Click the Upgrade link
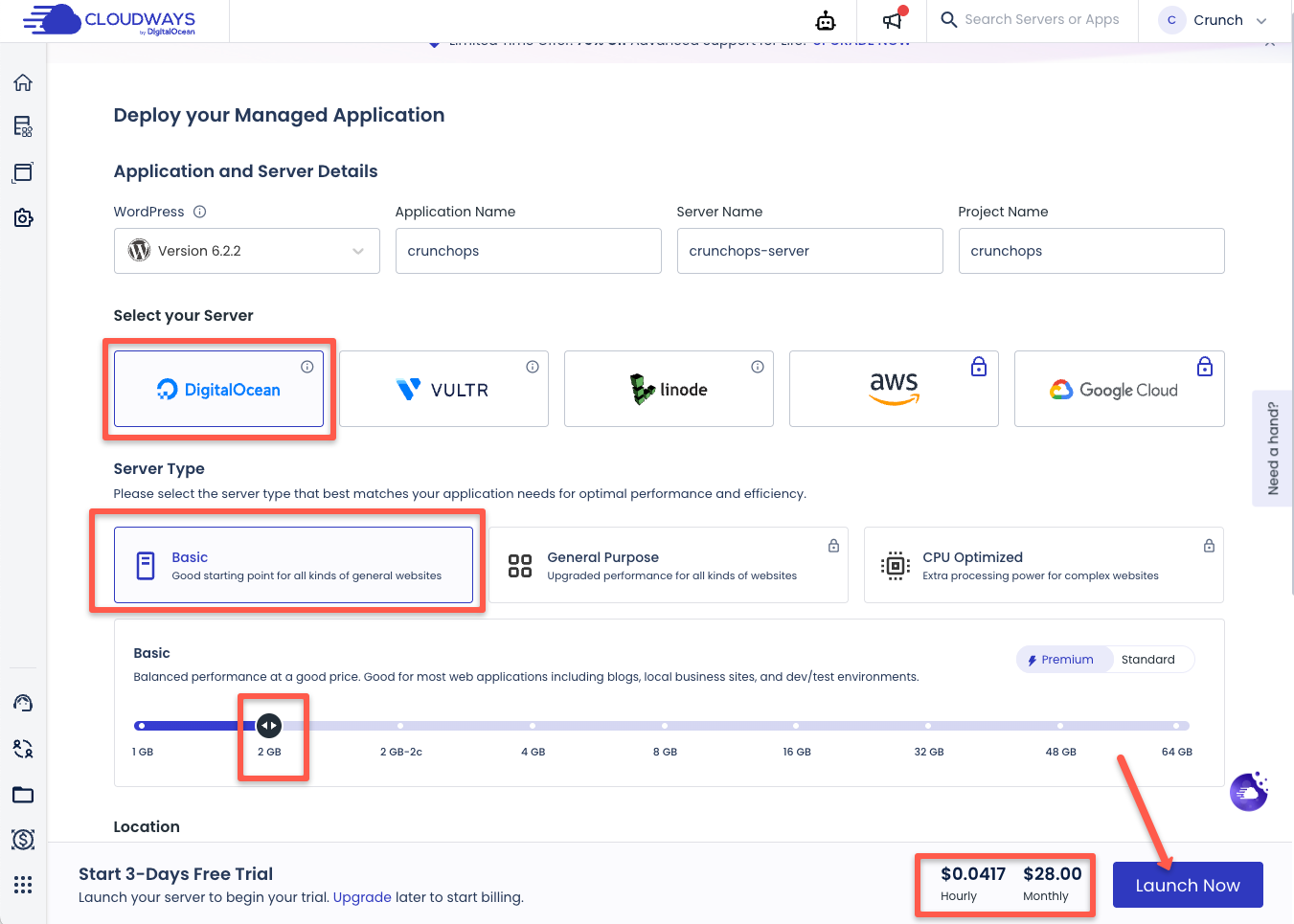 (362, 897)
